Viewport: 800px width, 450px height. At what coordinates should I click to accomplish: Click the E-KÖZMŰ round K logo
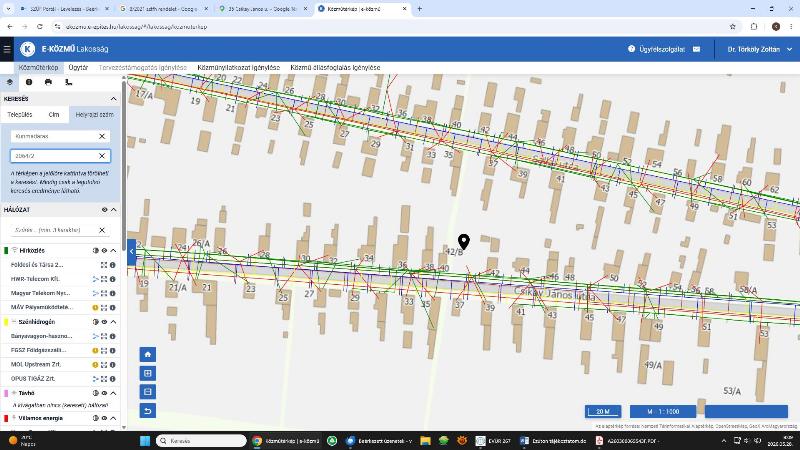pos(28,49)
